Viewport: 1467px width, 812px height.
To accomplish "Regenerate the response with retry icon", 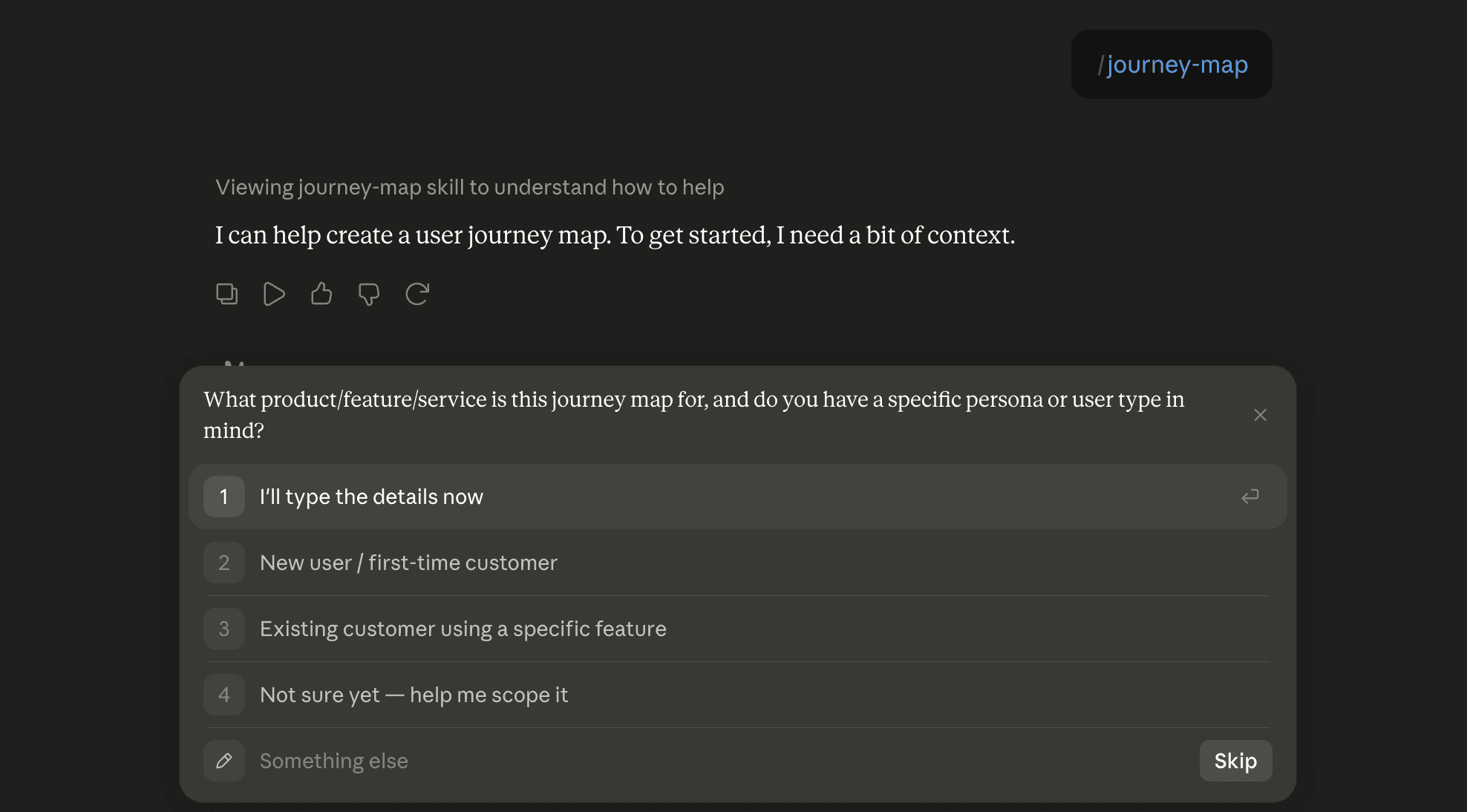I will click(x=417, y=294).
